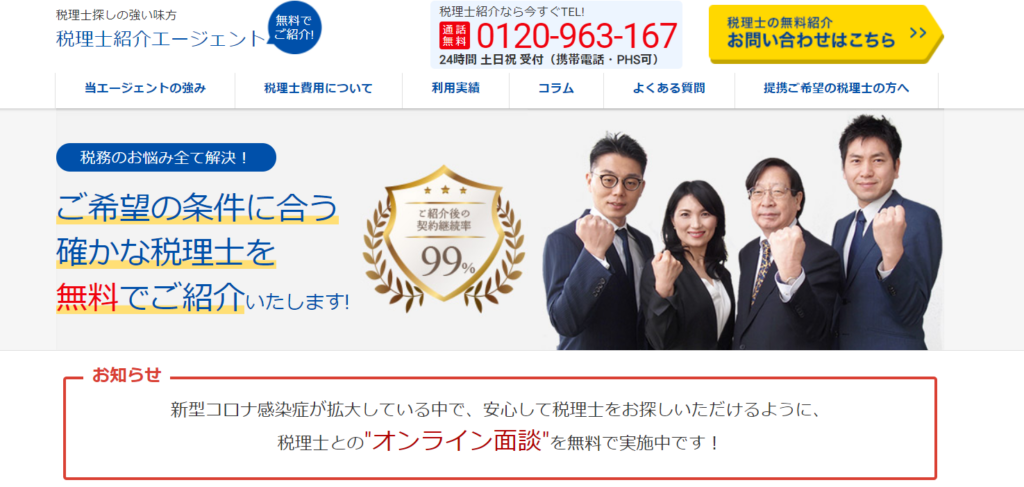1024x487 pixels.
Task: Open 提携ご希望の税理士の方へ in navigation
Action: [x=837, y=89]
